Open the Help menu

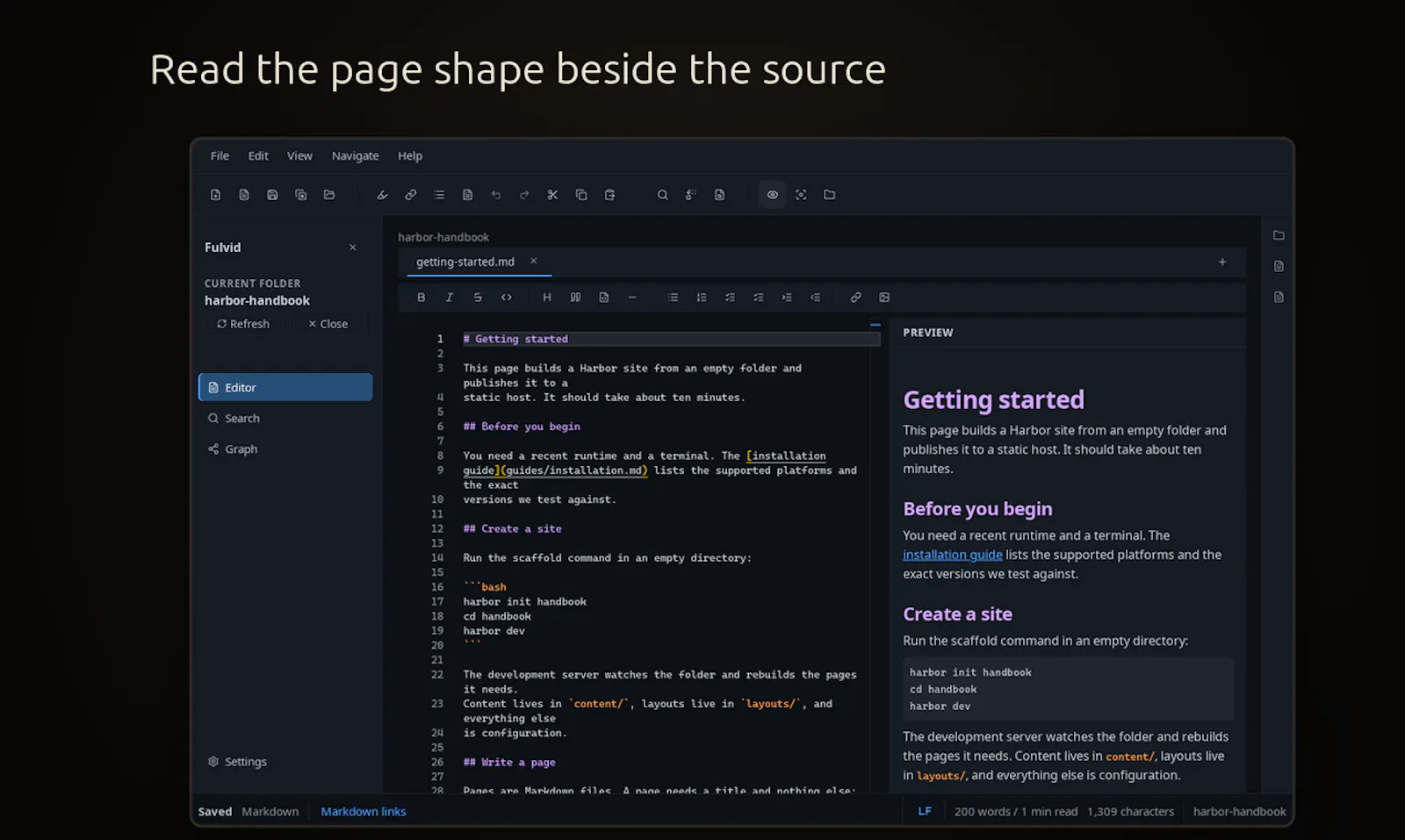click(410, 155)
